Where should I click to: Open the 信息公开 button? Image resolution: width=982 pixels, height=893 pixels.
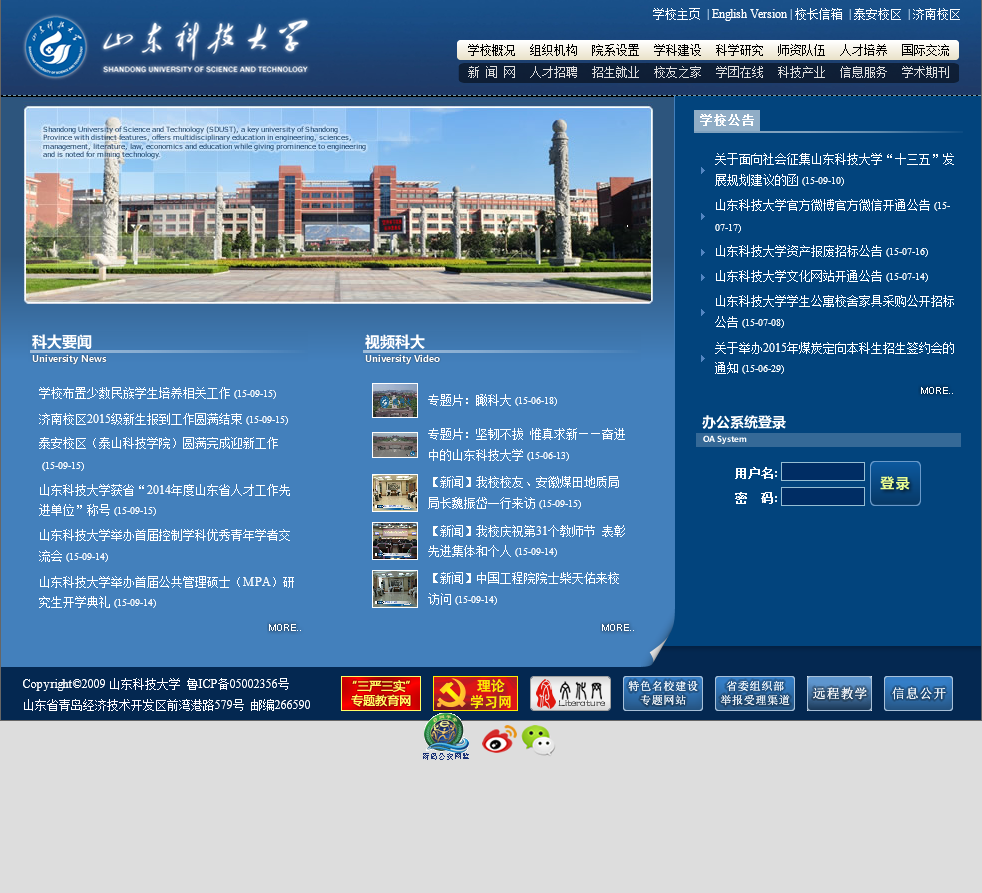tap(918, 693)
